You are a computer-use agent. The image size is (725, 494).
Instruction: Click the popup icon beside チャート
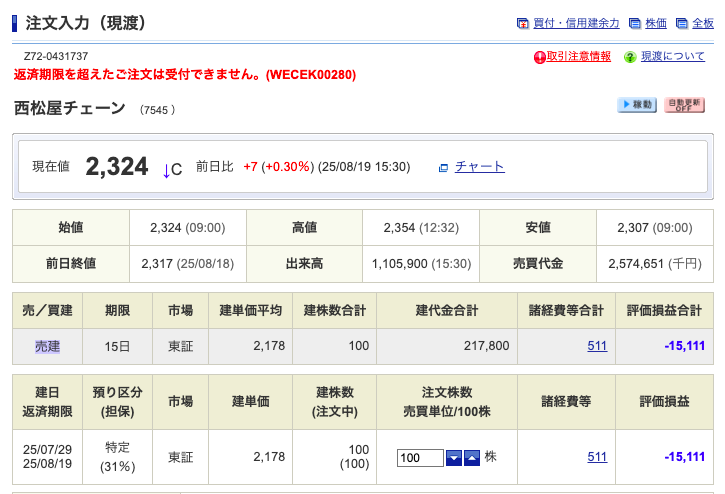tap(443, 168)
